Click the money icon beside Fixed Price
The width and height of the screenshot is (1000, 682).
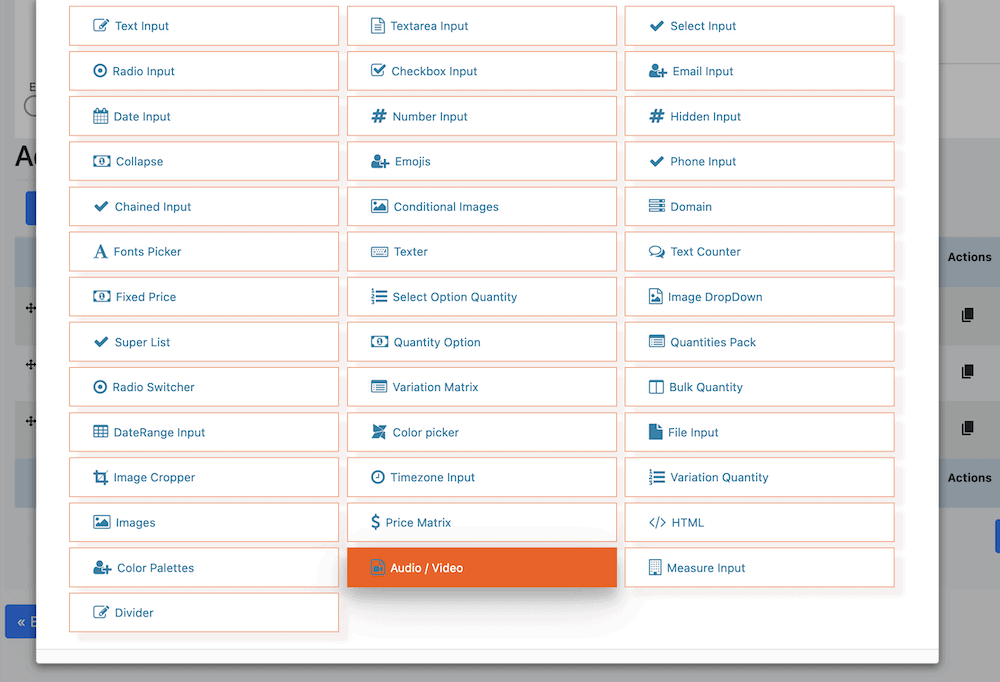pyautogui.click(x=101, y=297)
